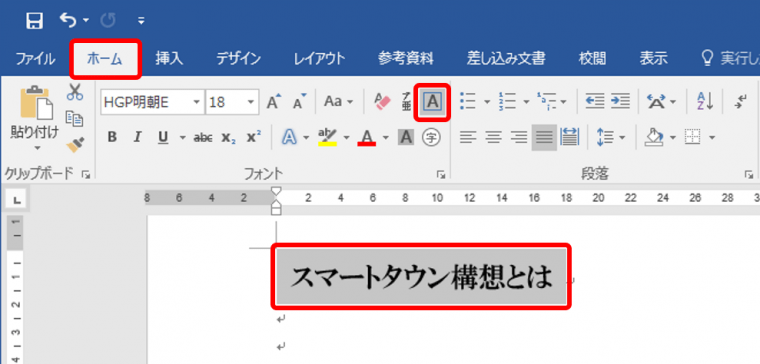Open the undo history dropdown arrow
Image resolution: width=760 pixels, height=364 pixels.
coord(86,20)
